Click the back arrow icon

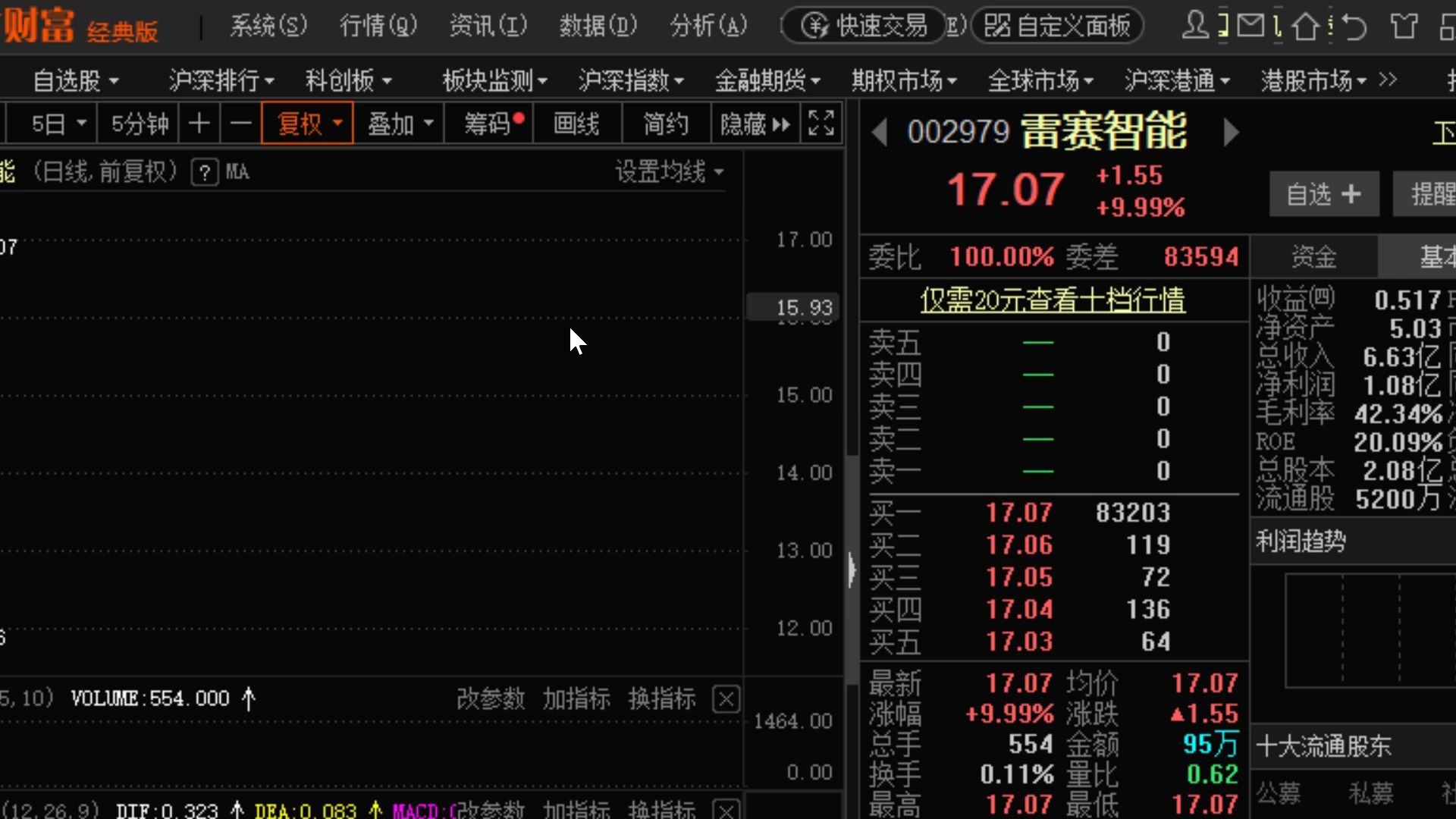(1354, 26)
